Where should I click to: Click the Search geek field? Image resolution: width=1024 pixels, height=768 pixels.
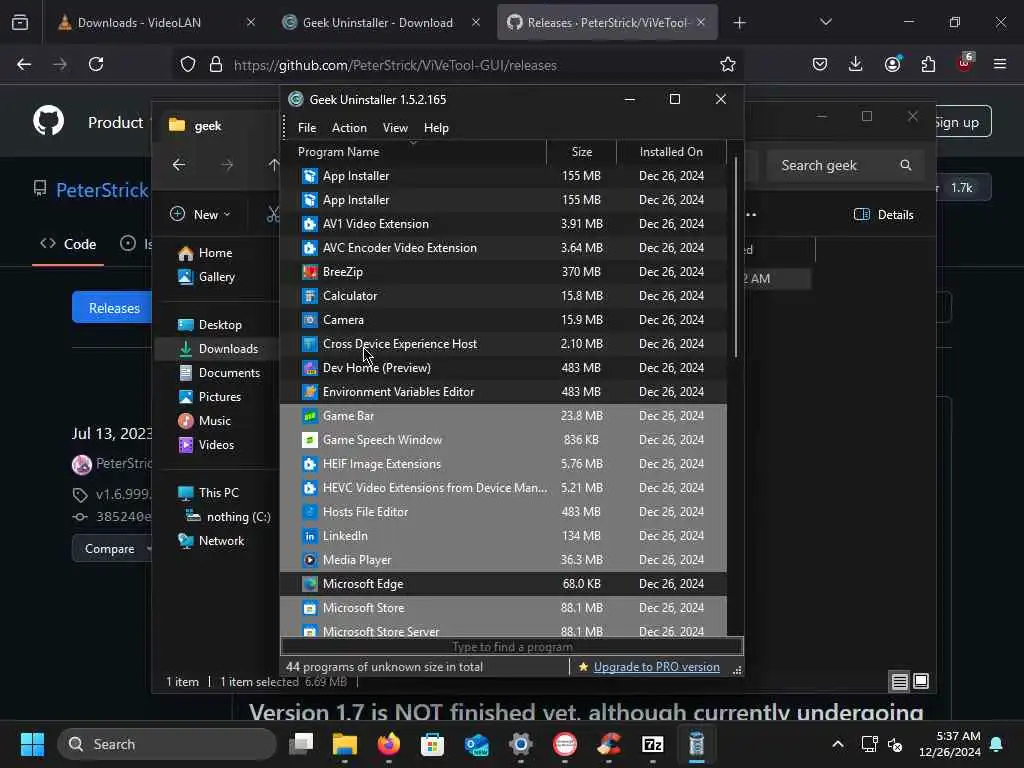coord(845,165)
